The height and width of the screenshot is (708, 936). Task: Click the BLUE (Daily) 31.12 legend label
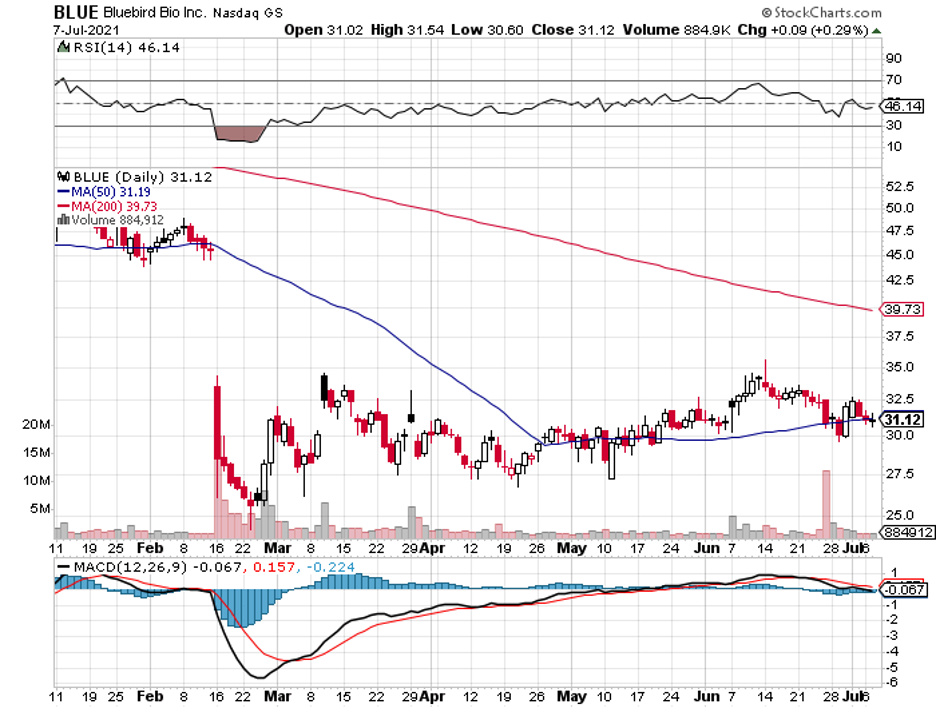click(143, 177)
